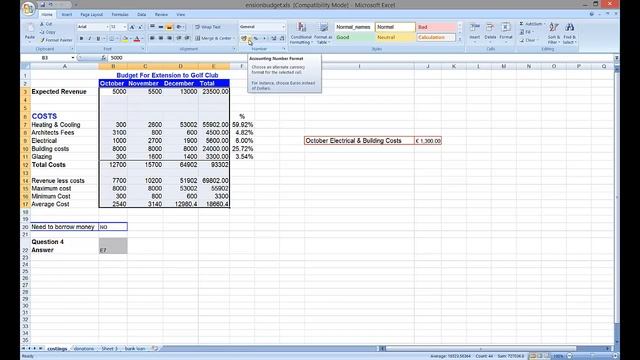Switch to the Formulas tab
Screen dimensions: 640x360
tap(120, 15)
